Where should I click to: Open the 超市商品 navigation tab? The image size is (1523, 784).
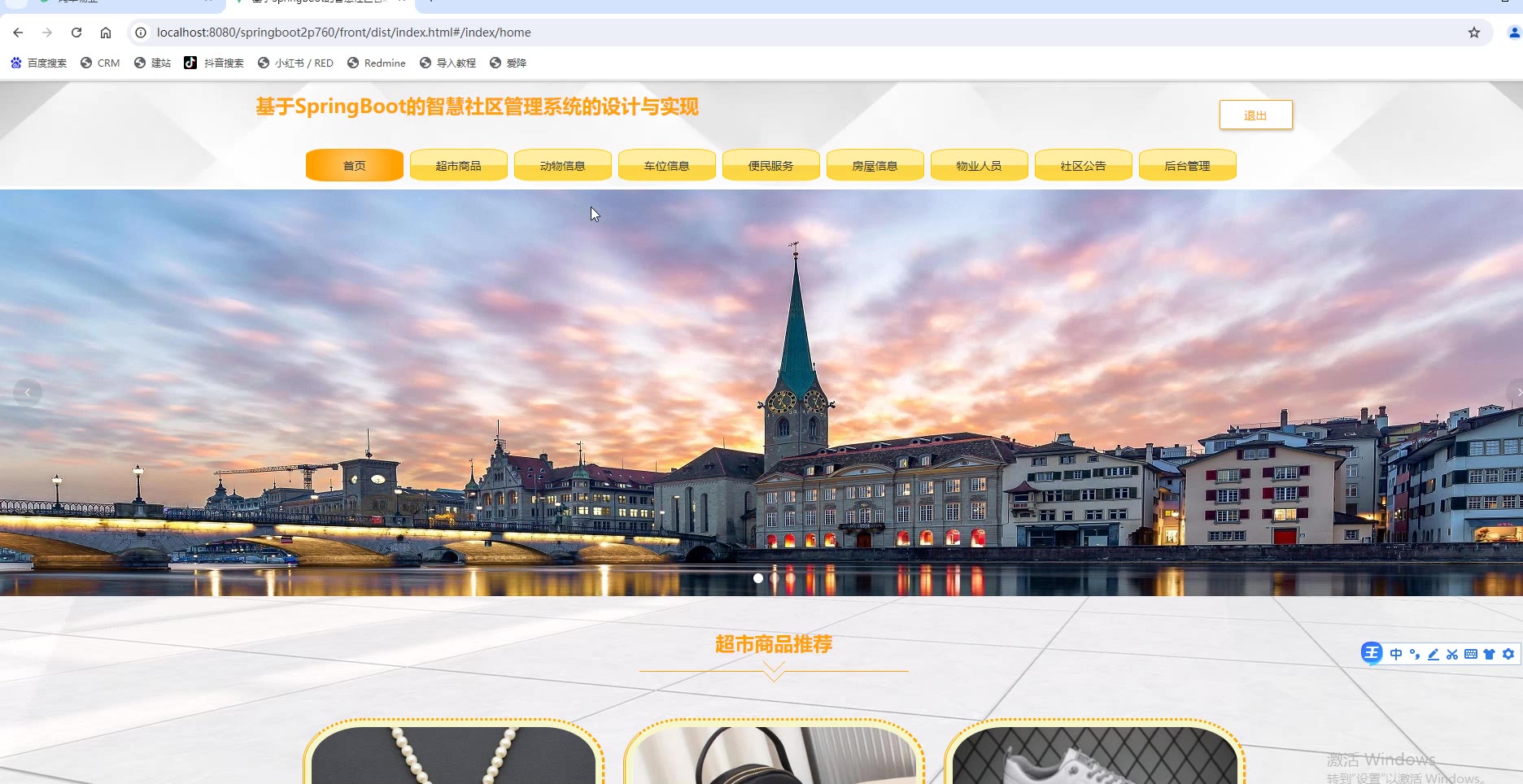tap(459, 165)
